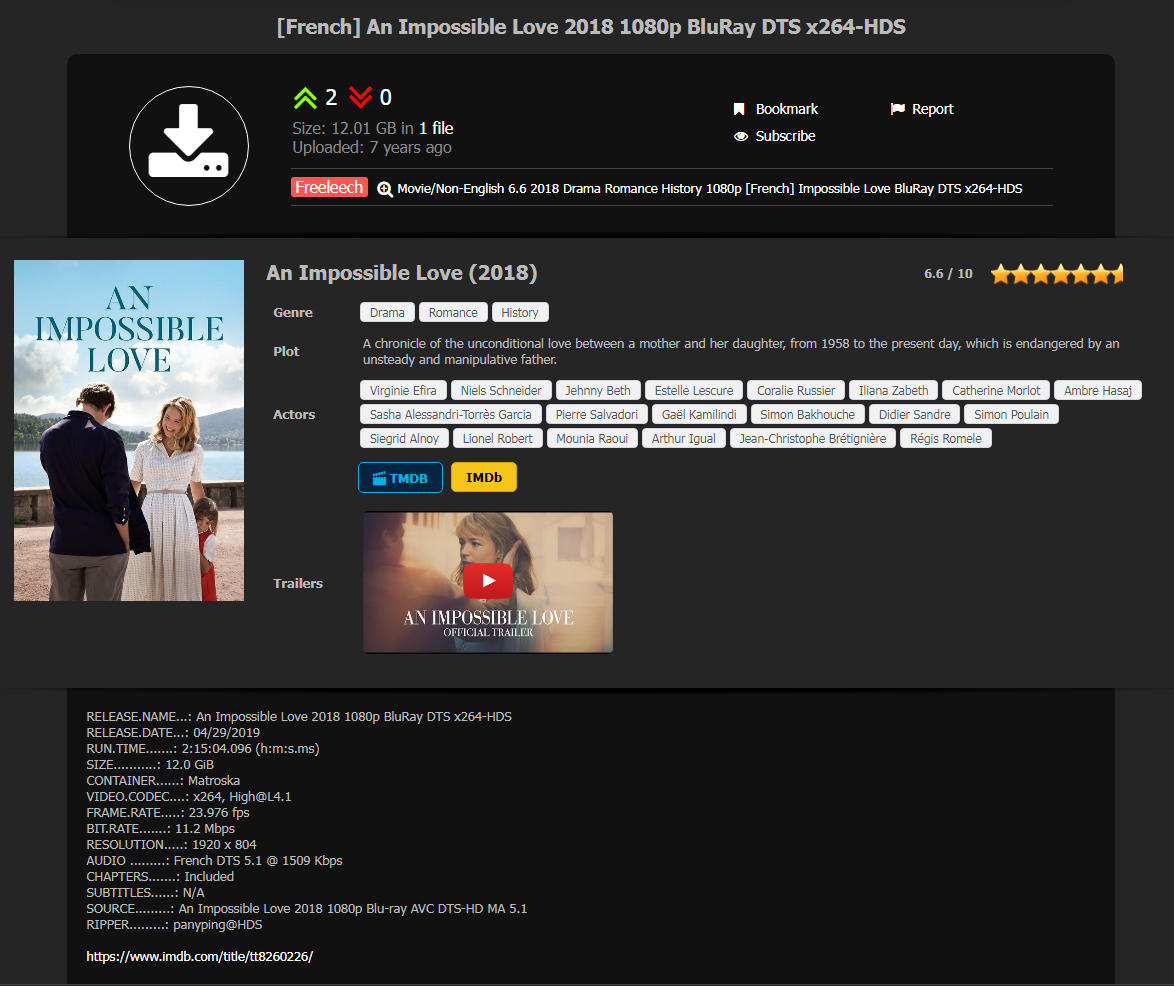
Task: Click actor tag Arthur Igual
Action: coord(684,438)
